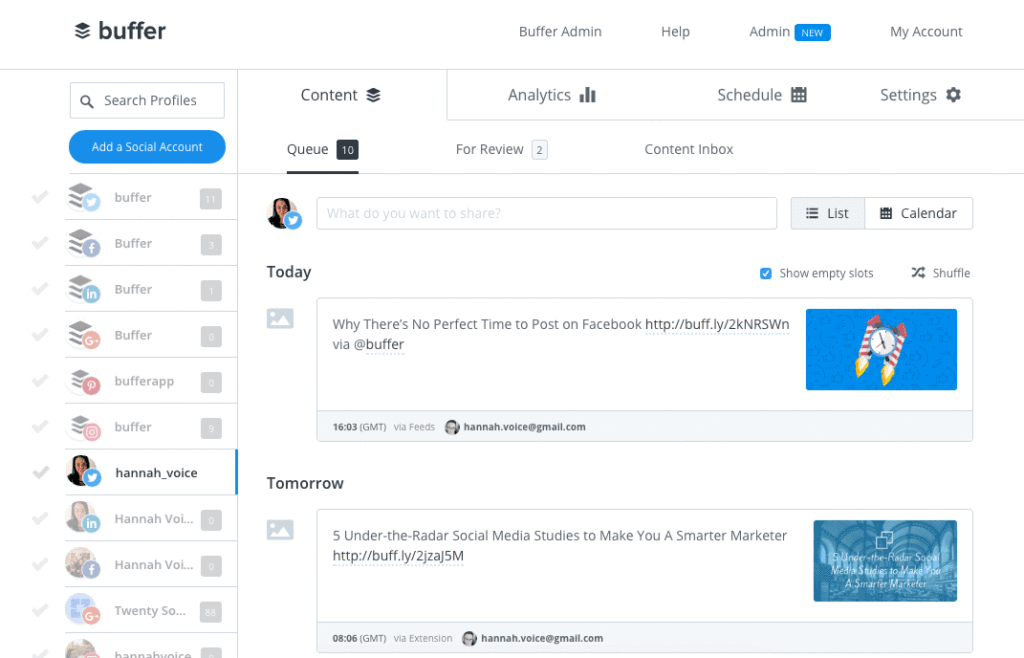Click the "Today" section heading
The height and width of the screenshot is (658, 1024).
pos(289,272)
